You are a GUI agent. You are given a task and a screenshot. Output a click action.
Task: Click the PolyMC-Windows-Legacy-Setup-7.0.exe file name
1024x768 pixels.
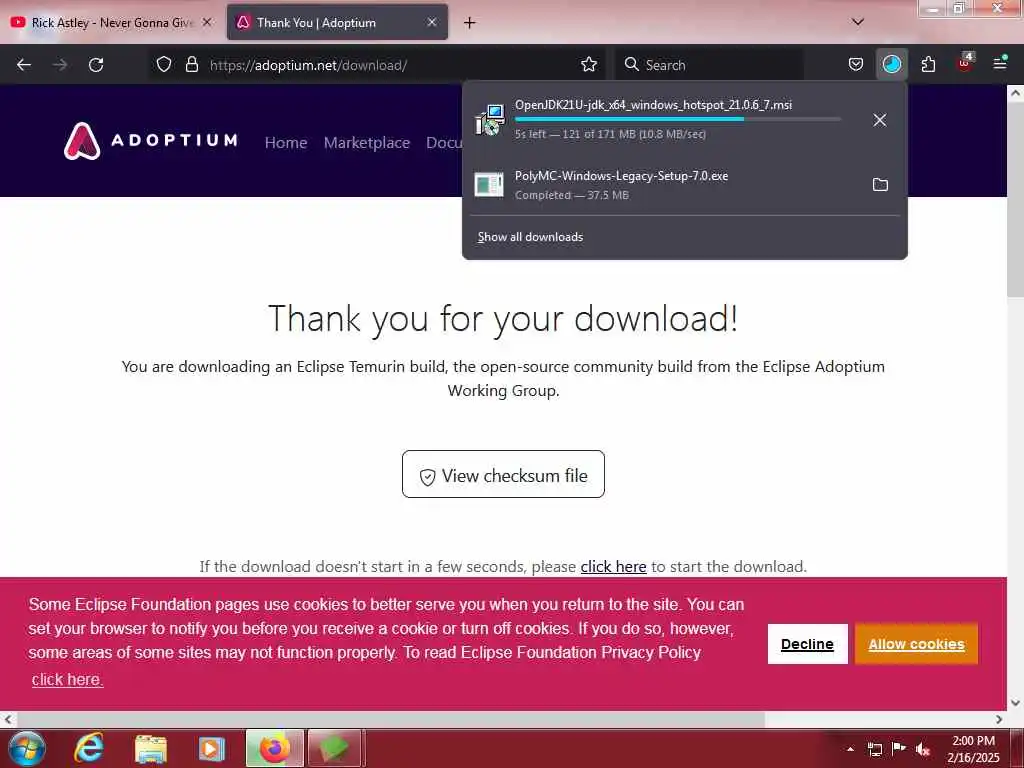click(x=621, y=176)
